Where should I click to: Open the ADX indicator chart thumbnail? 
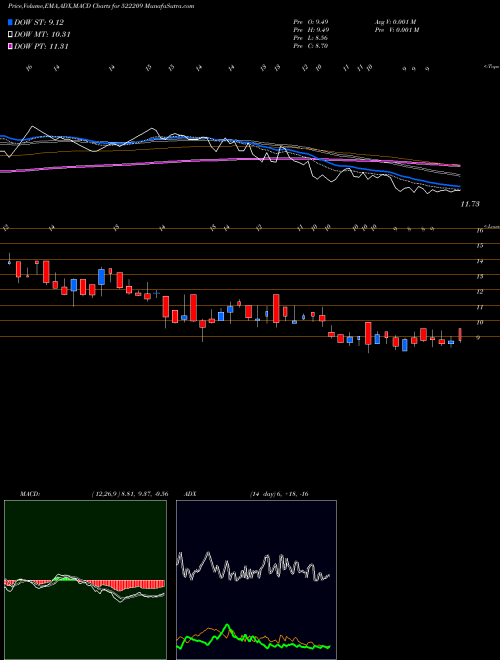pyautogui.click(x=256, y=580)
